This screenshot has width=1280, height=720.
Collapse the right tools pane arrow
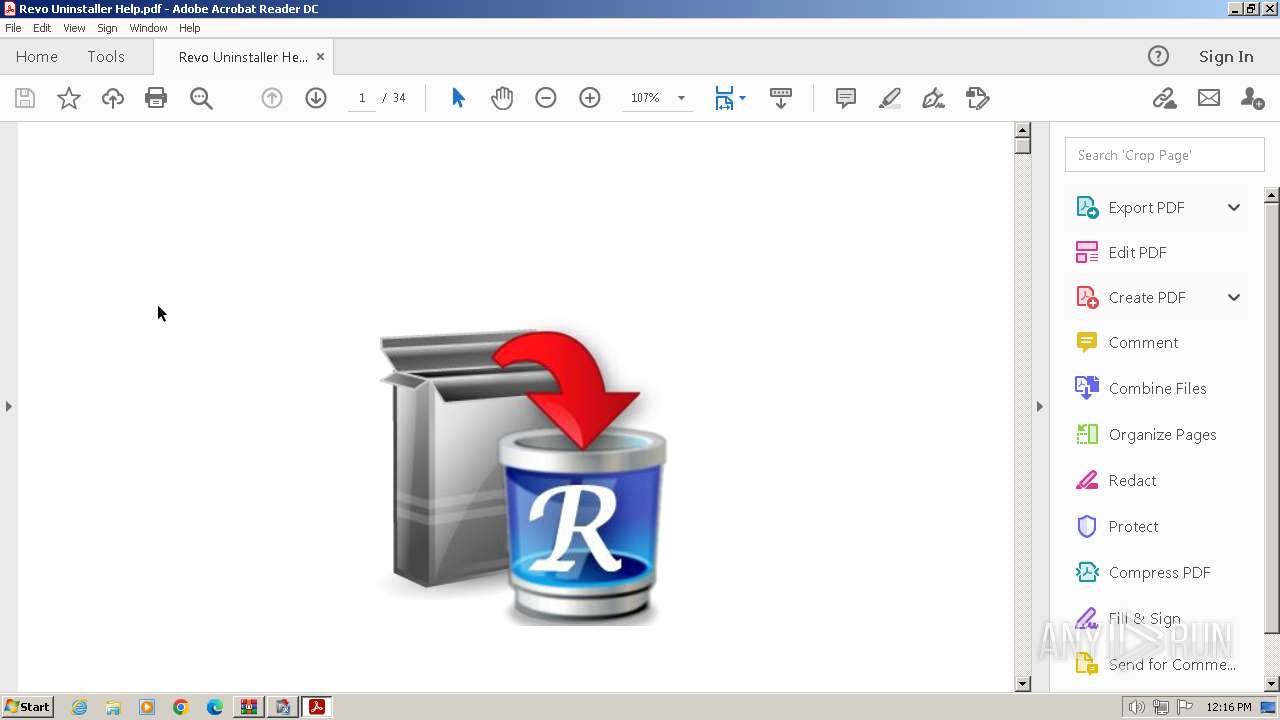point(1039,406)
